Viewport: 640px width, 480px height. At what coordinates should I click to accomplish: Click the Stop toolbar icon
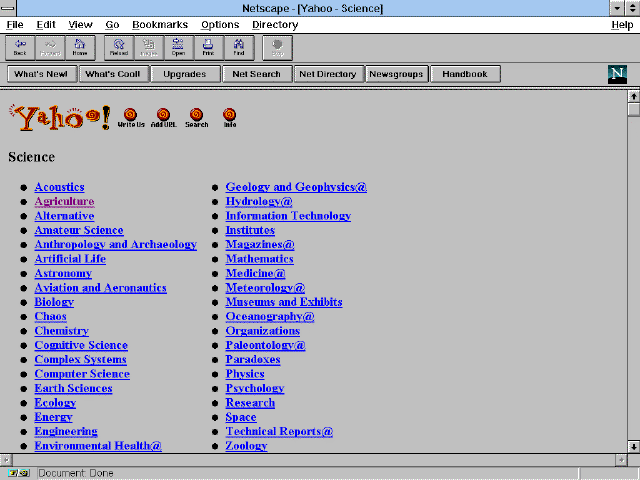pos(278,48)
